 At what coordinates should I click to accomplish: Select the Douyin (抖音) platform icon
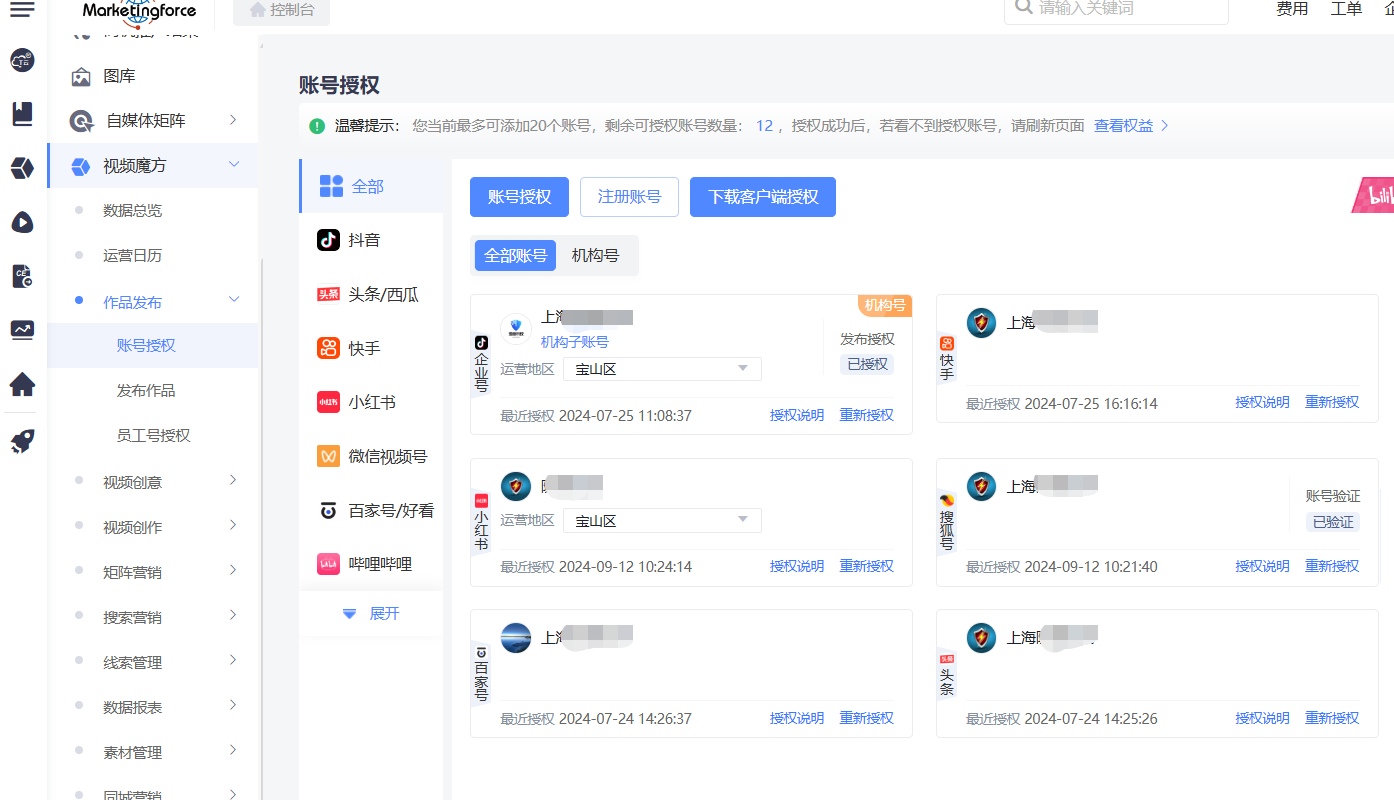point(328,240)
